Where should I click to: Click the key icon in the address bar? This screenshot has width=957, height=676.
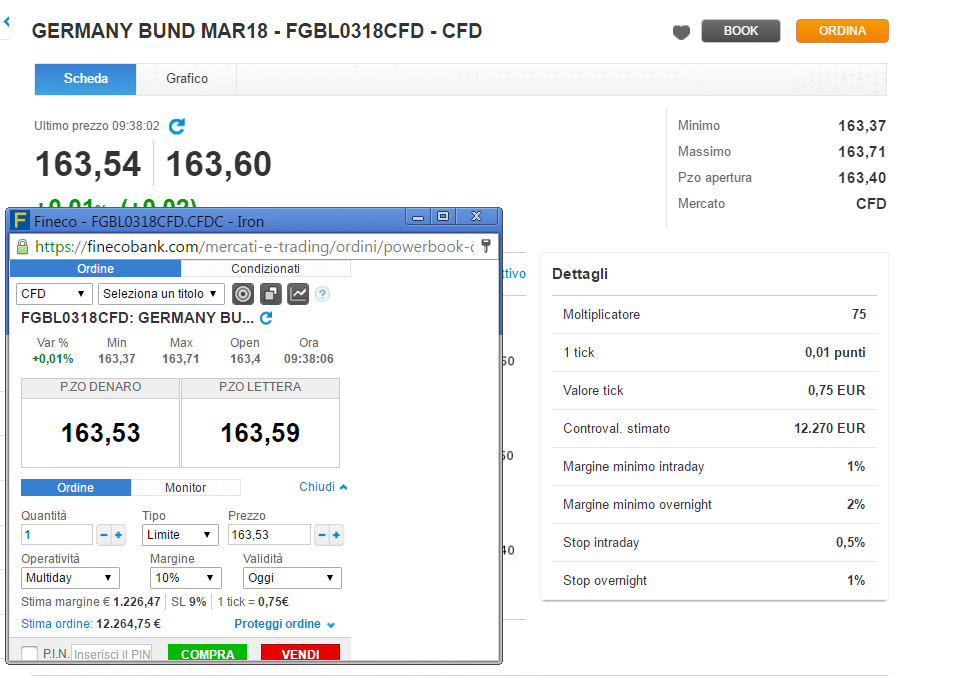[486, 246]
